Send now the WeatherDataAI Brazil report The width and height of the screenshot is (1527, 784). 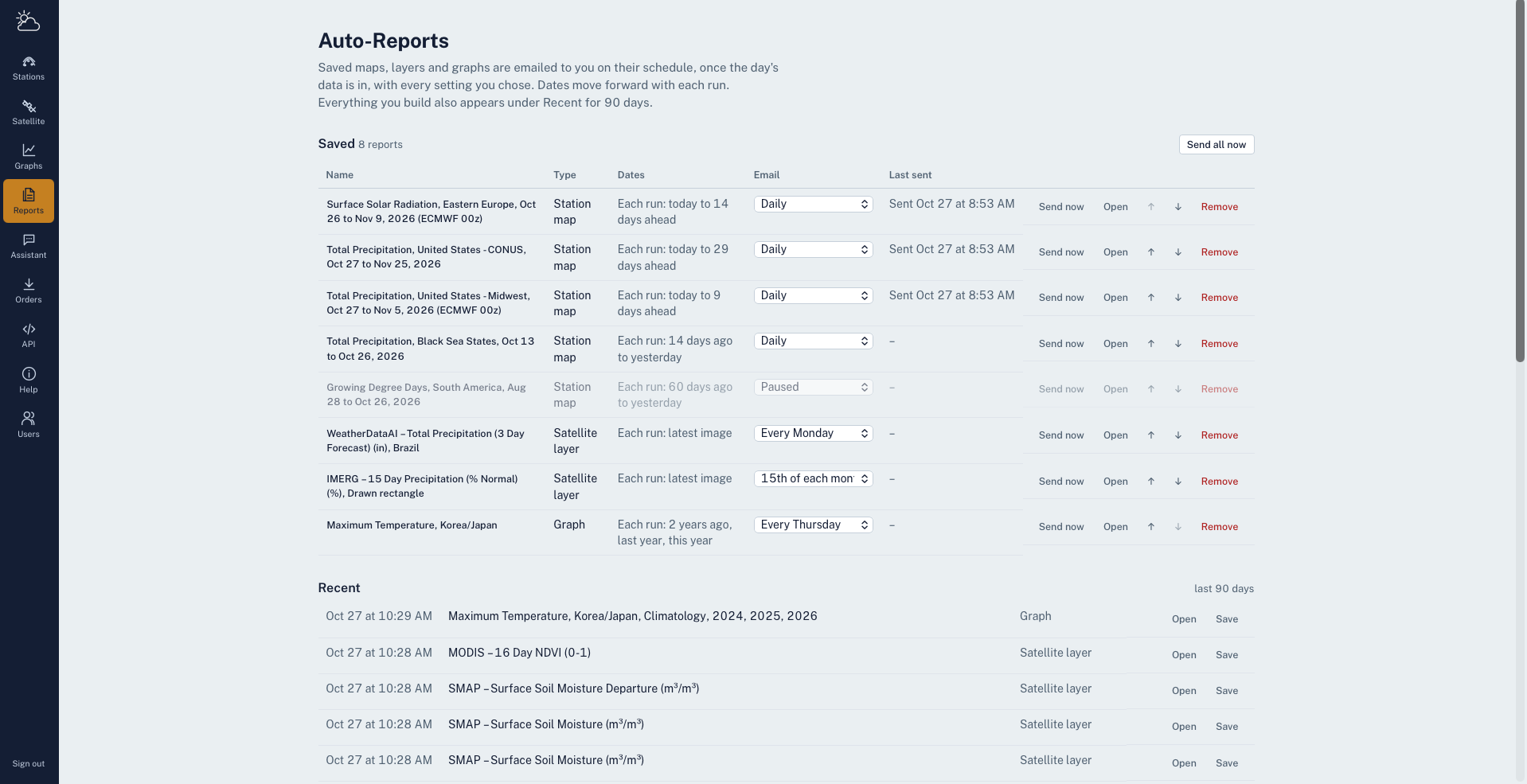coord(1061,435)
